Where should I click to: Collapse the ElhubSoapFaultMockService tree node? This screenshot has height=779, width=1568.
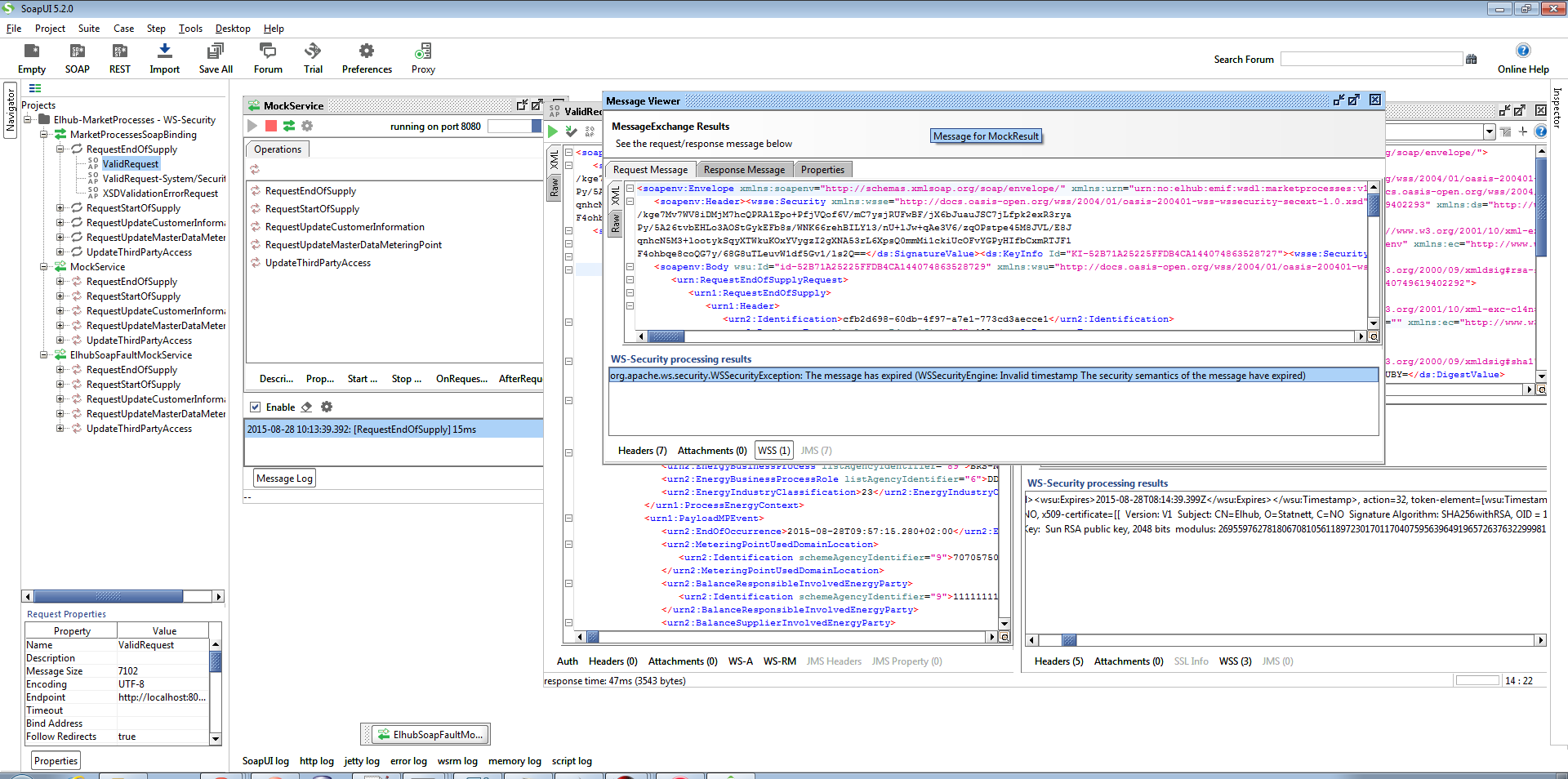[x=44, y=355]
